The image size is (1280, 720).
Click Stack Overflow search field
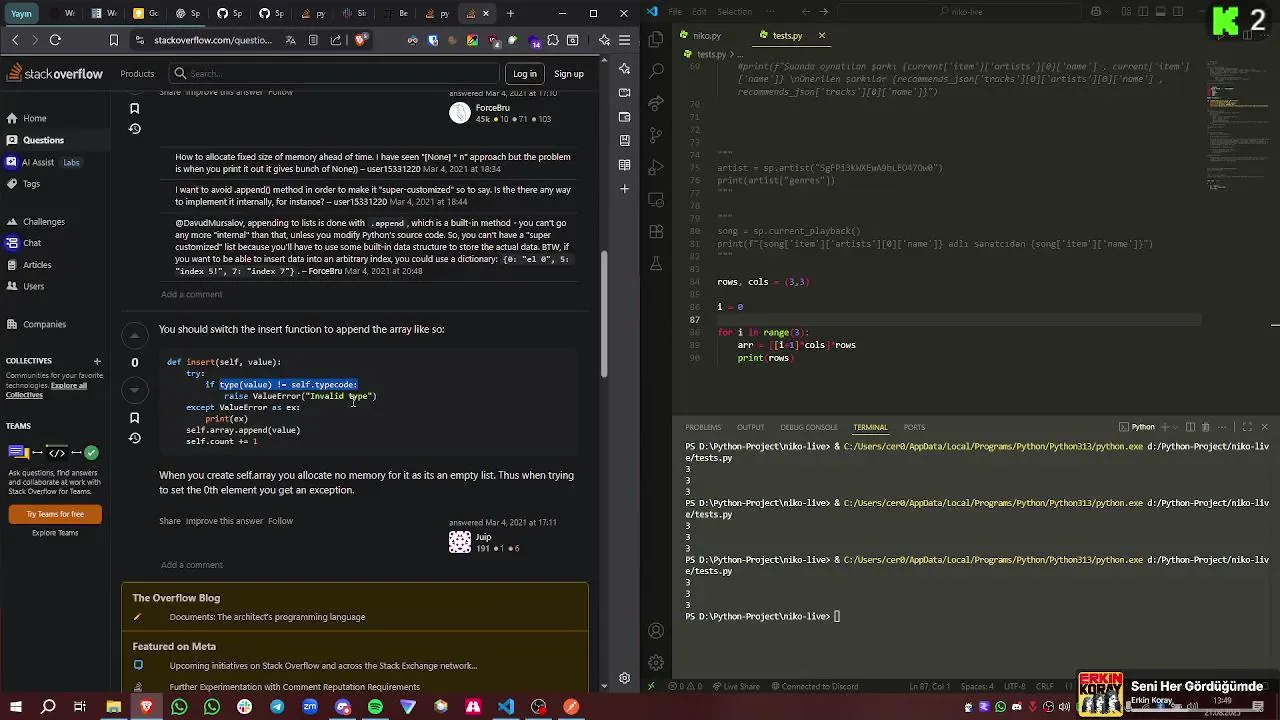click(x=333, y=73)
